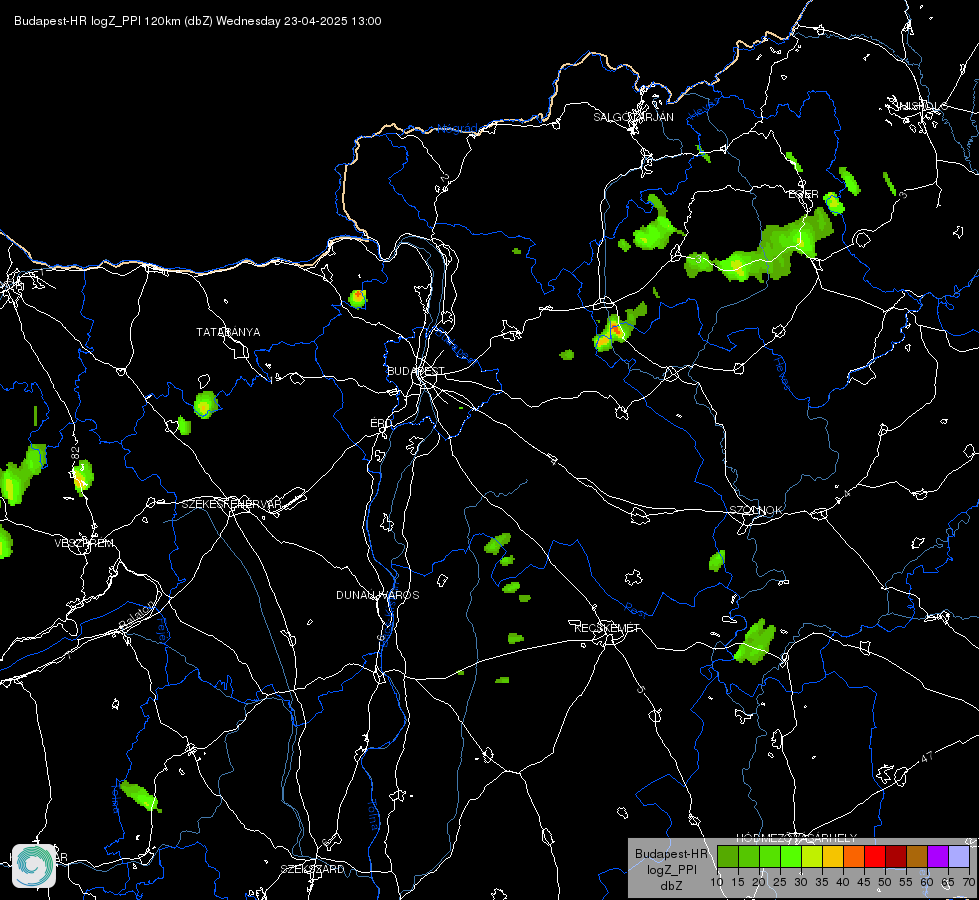The image size is (979, 900).
Task: Click the blue Nógrád county label
Action: tap(457, 129)
